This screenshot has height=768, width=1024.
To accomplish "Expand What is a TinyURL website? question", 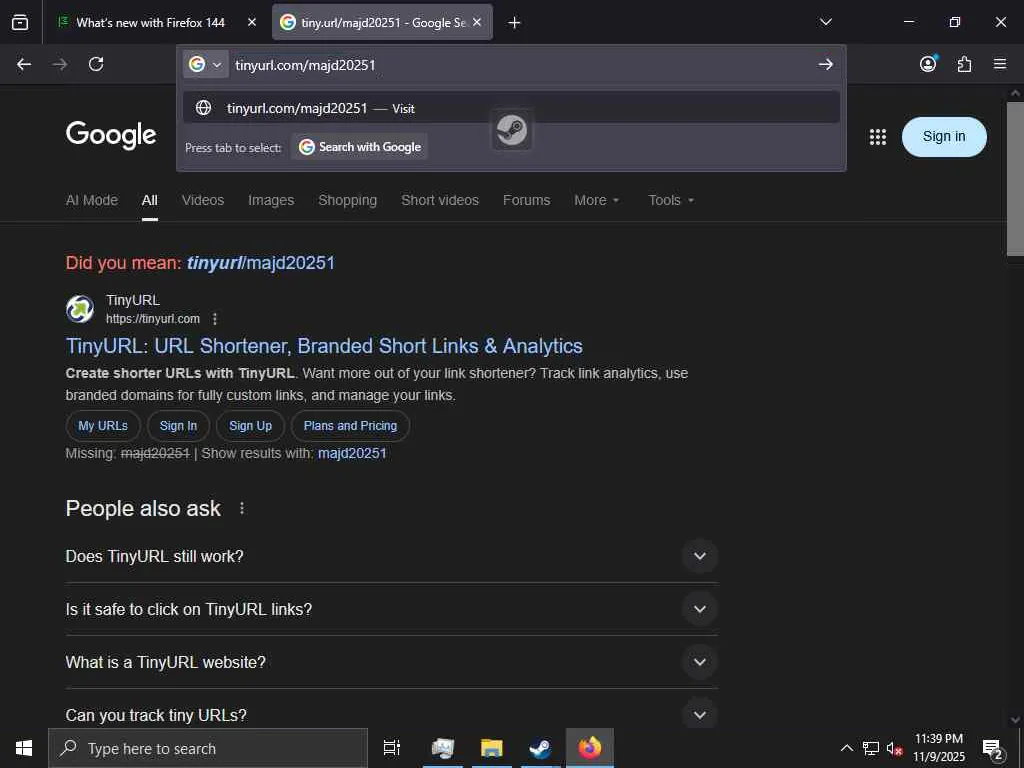I will coord(392,662).
